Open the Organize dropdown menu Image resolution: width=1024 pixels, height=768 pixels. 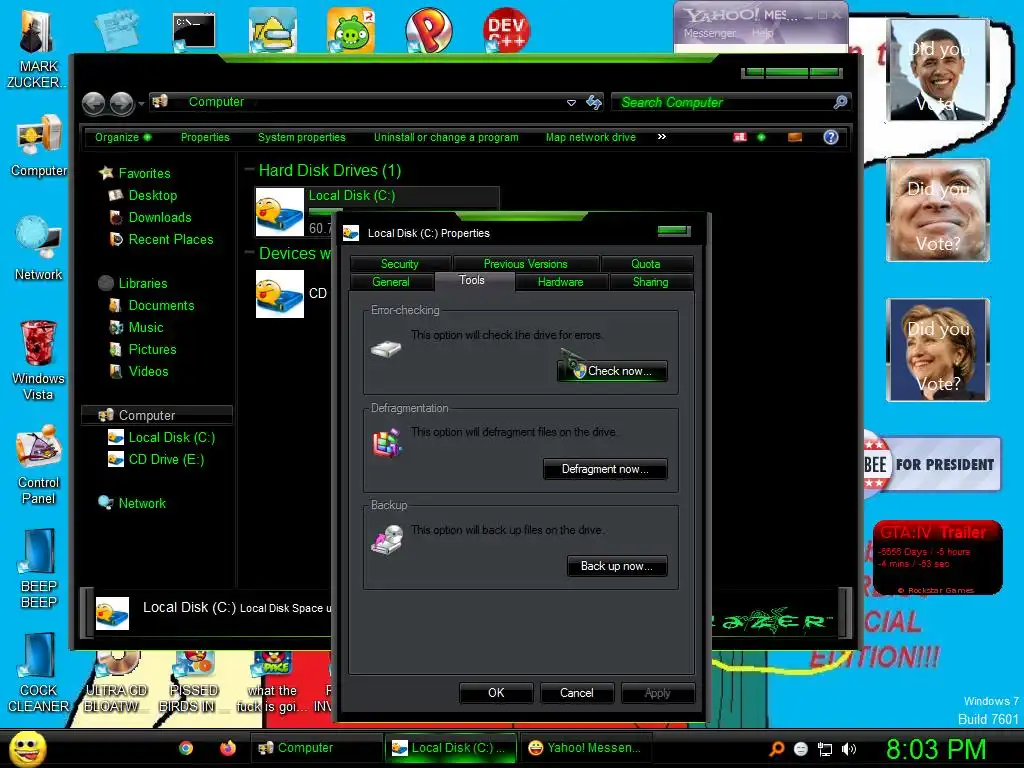click(x=123, y=137)
